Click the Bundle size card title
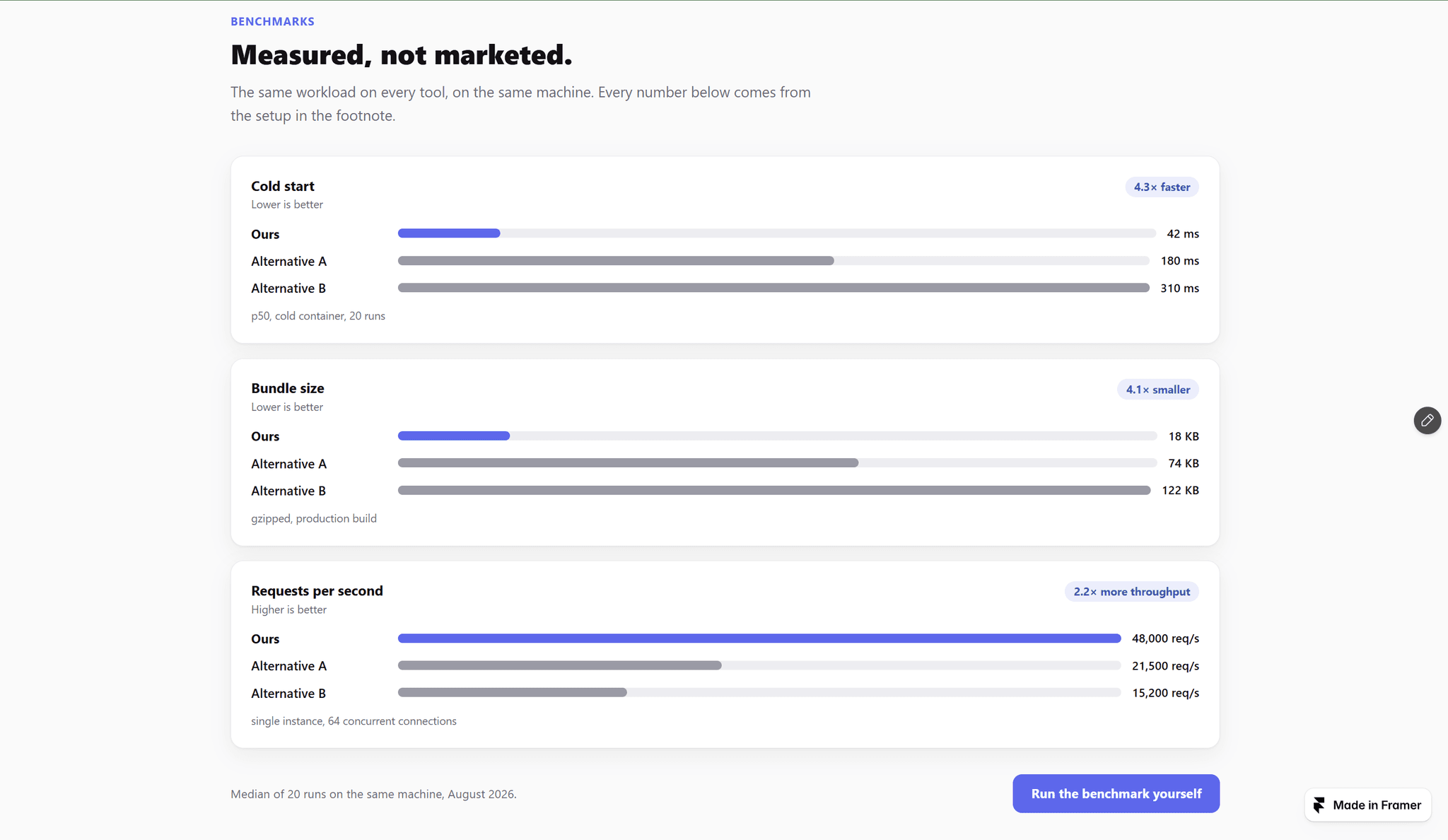 (x=287, y=388)
